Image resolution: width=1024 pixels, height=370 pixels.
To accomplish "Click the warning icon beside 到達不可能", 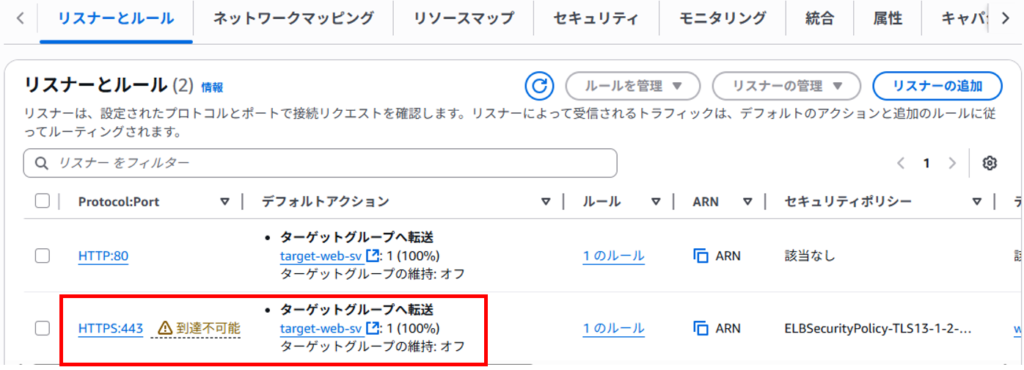I will pyautogui.click(x=165, y=328).
